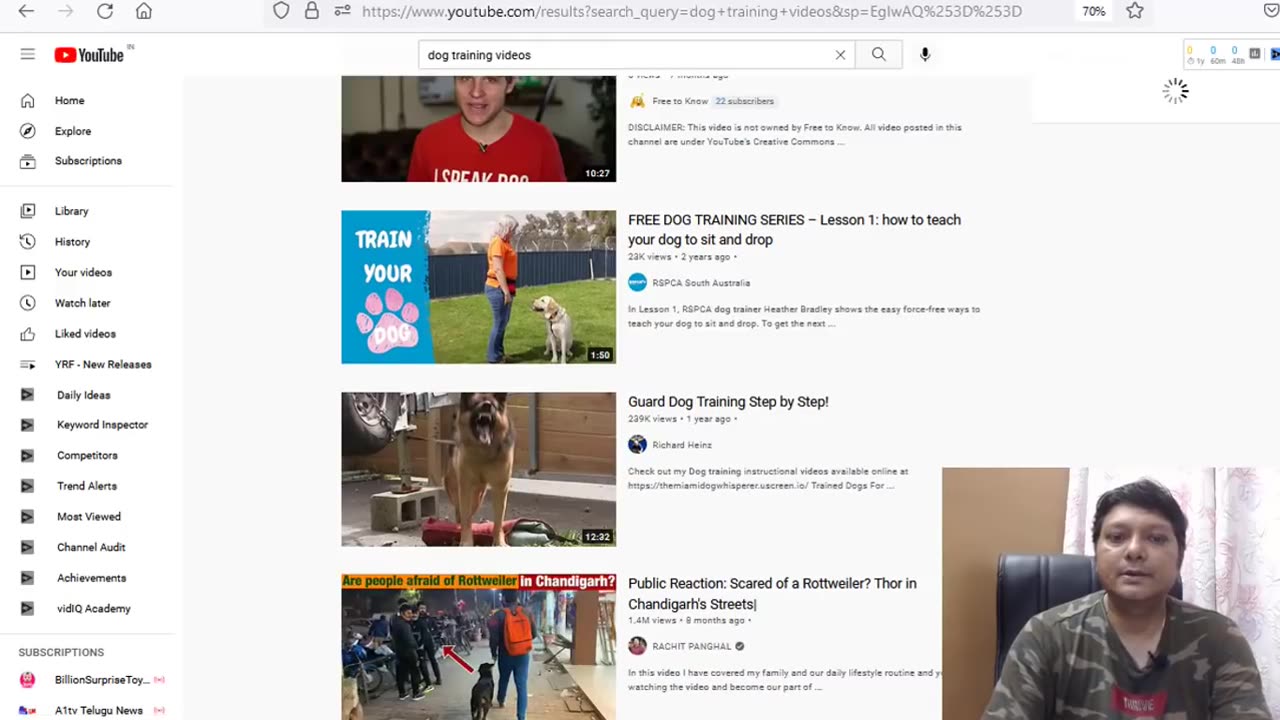Screen dimensions: 1280x720
Task: Open Guard Dog Training Step by Step title
Action: point(728,402)
